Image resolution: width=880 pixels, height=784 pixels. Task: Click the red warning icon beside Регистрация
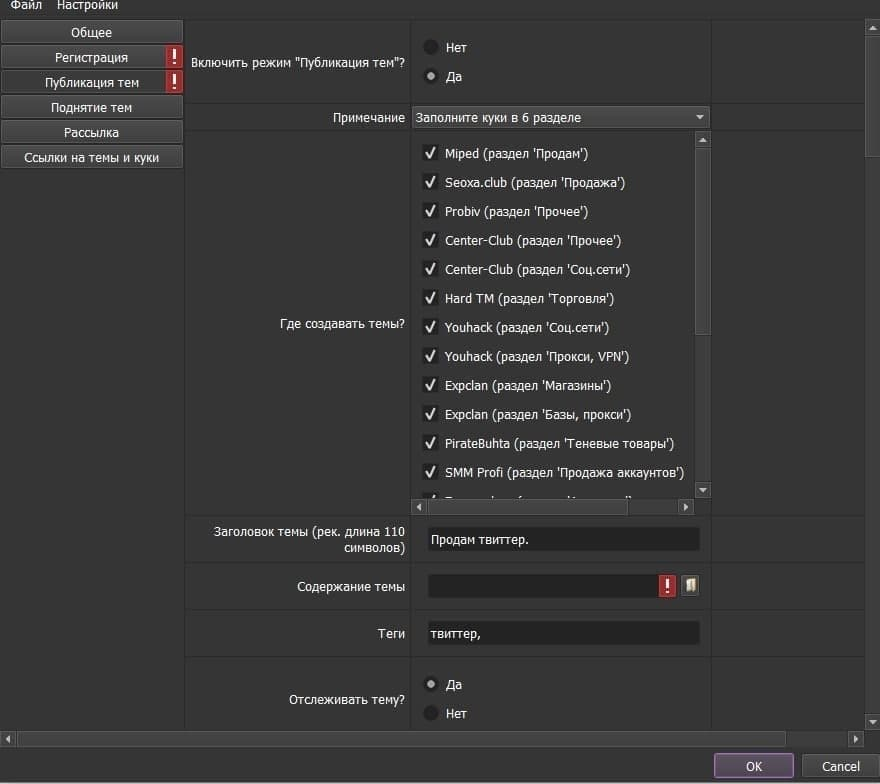174,57
